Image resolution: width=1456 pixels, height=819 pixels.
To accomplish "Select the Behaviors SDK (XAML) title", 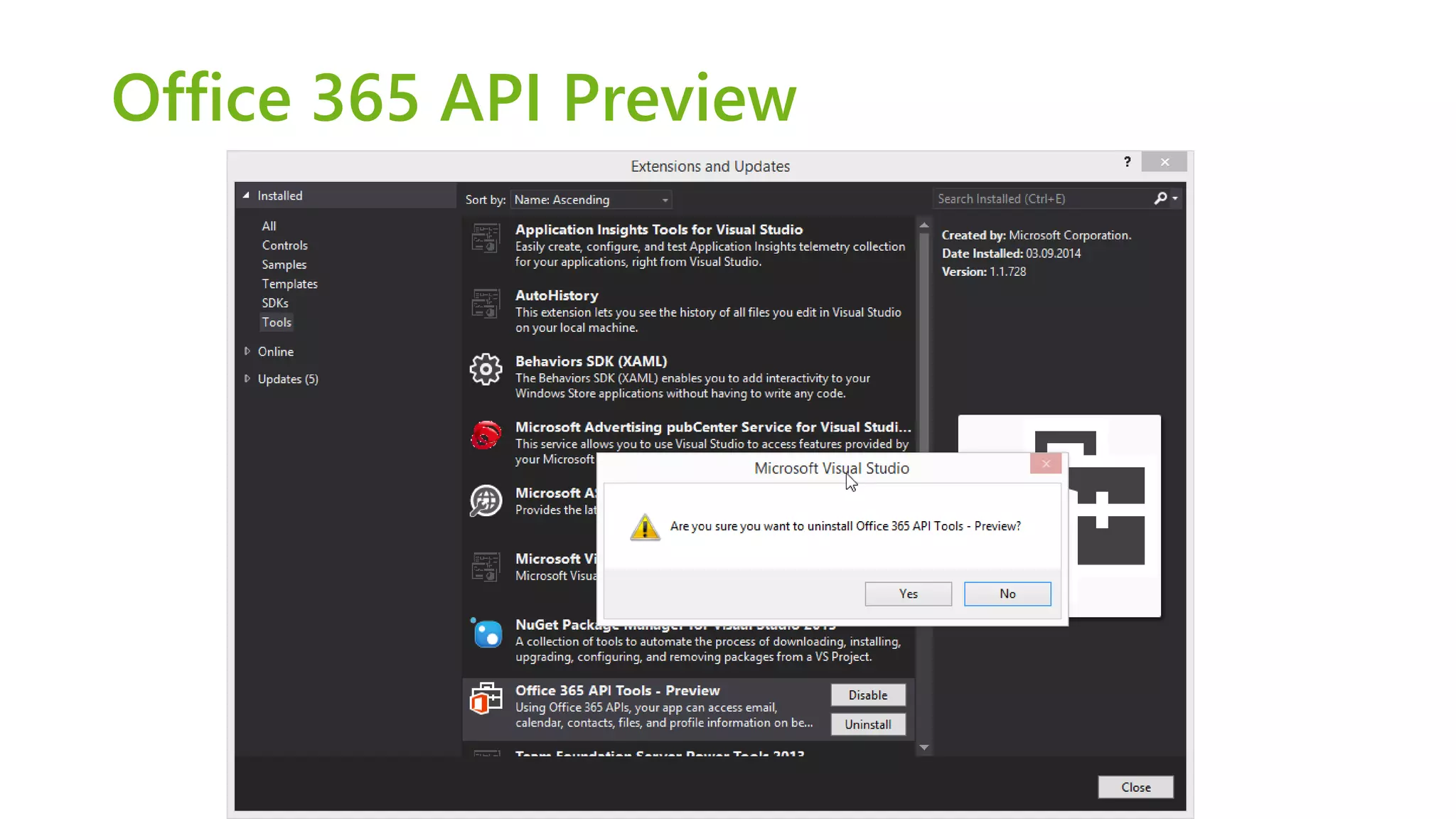I will (x=591, y=361).
